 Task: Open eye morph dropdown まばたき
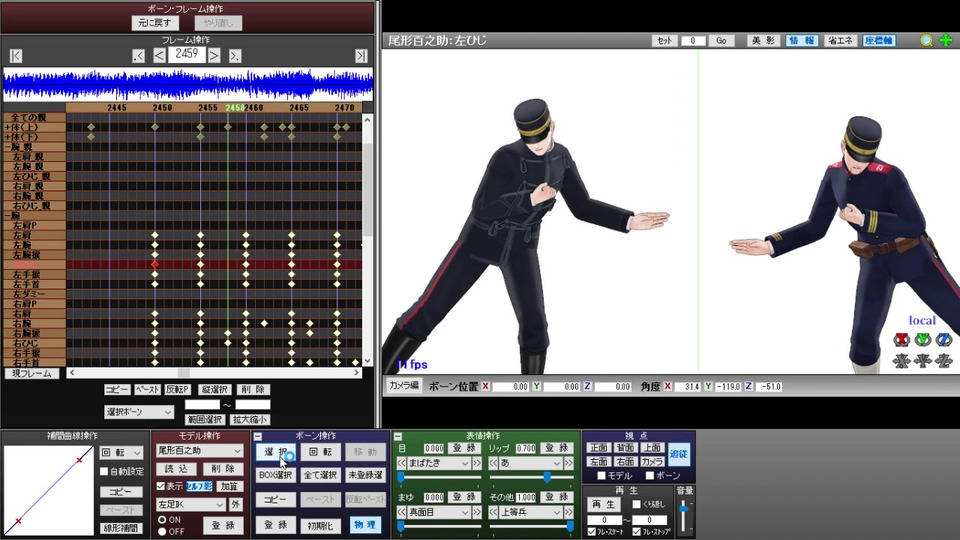click(439, 463)
